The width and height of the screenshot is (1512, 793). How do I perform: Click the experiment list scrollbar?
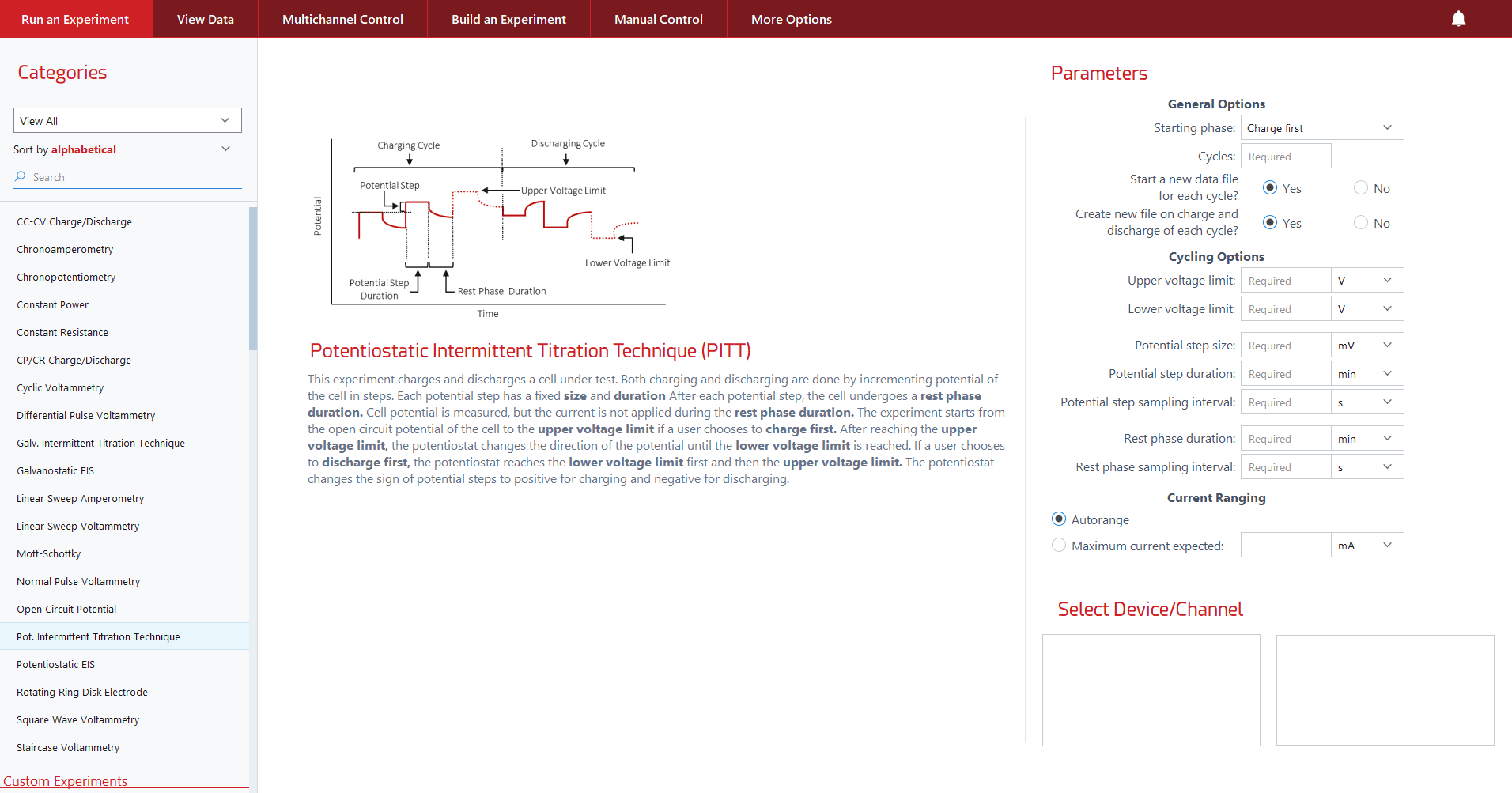click(253, 278)
